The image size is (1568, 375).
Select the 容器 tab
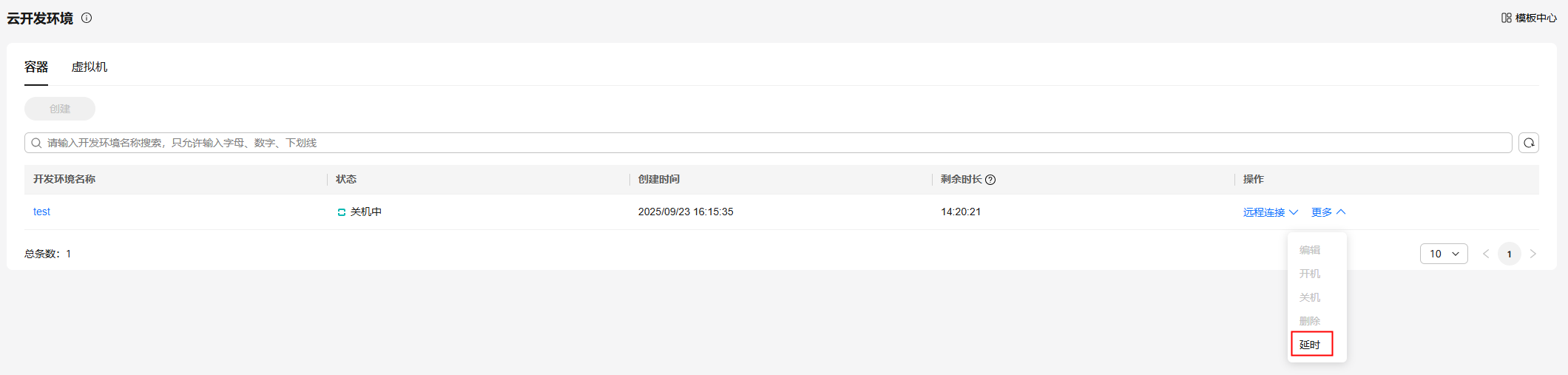pos(36,67)
